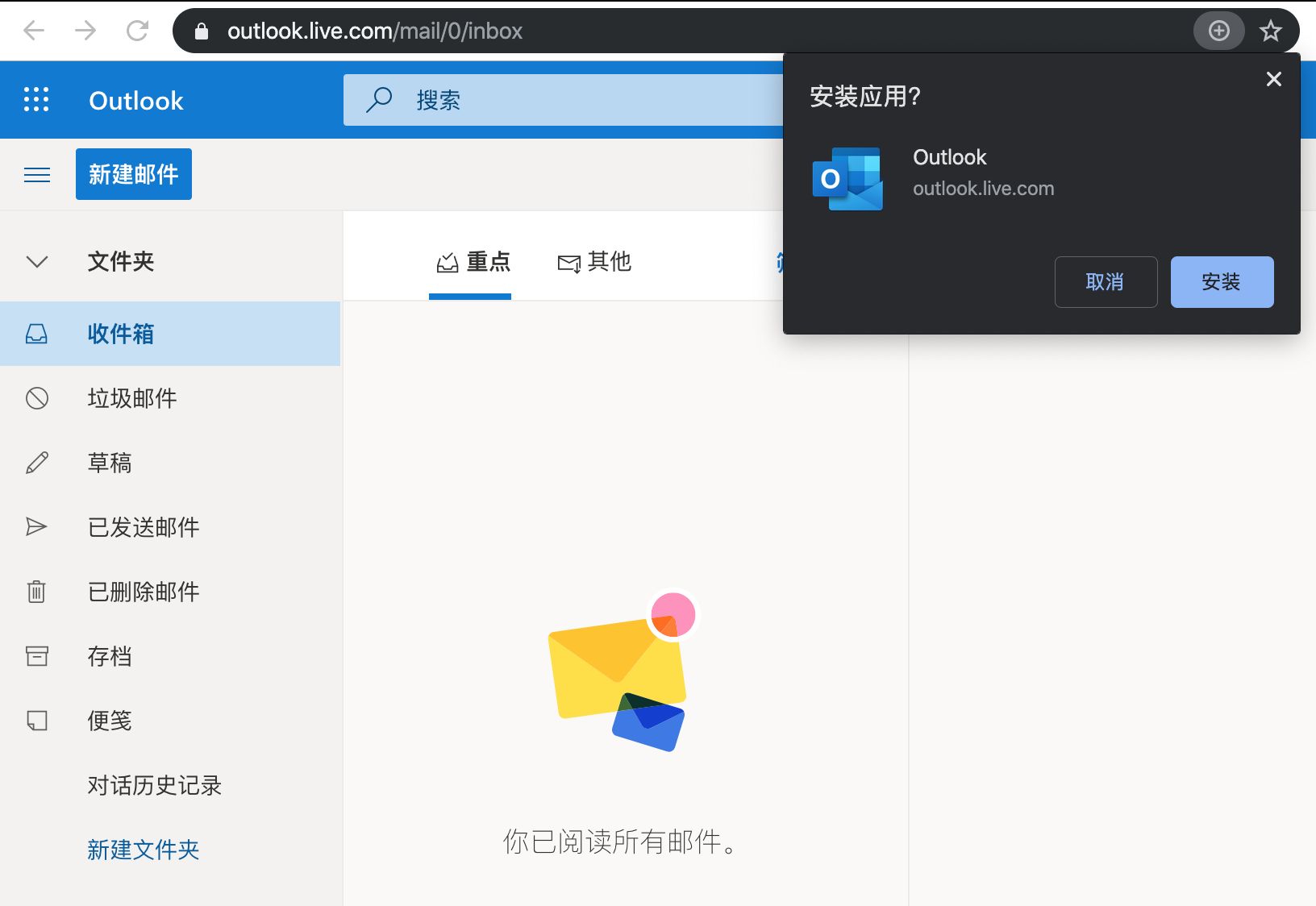Click the envelope illustration in empty inbox

pyautogui.click(x=622, y=671)
